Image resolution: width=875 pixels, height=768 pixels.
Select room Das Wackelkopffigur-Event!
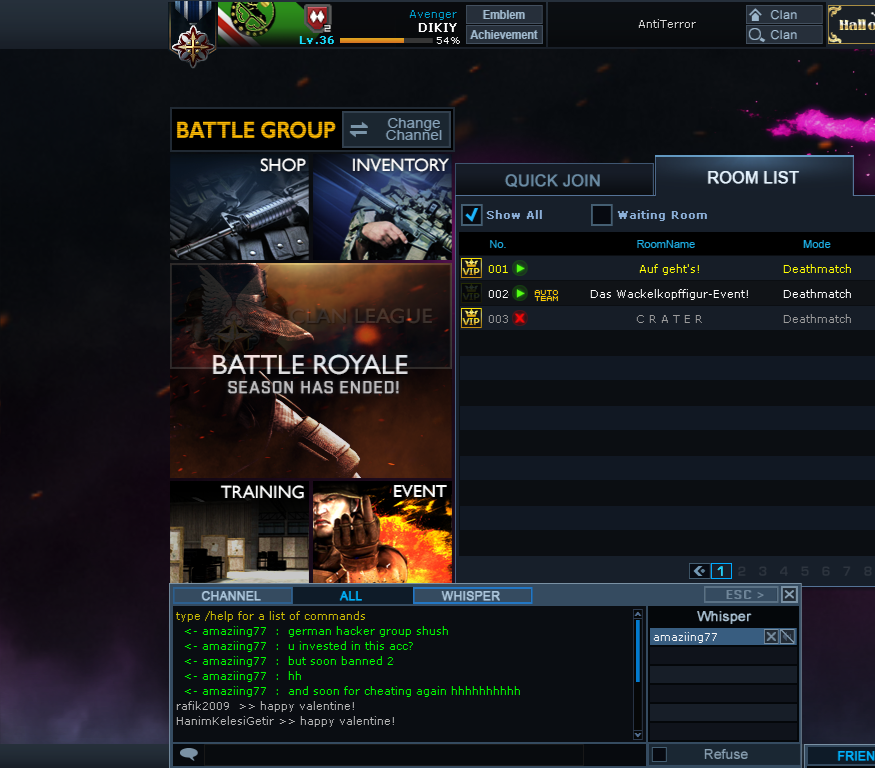669,294
